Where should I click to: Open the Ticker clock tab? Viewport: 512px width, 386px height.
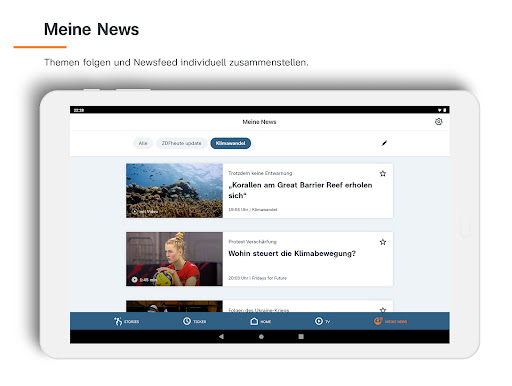tap(194, 321)
